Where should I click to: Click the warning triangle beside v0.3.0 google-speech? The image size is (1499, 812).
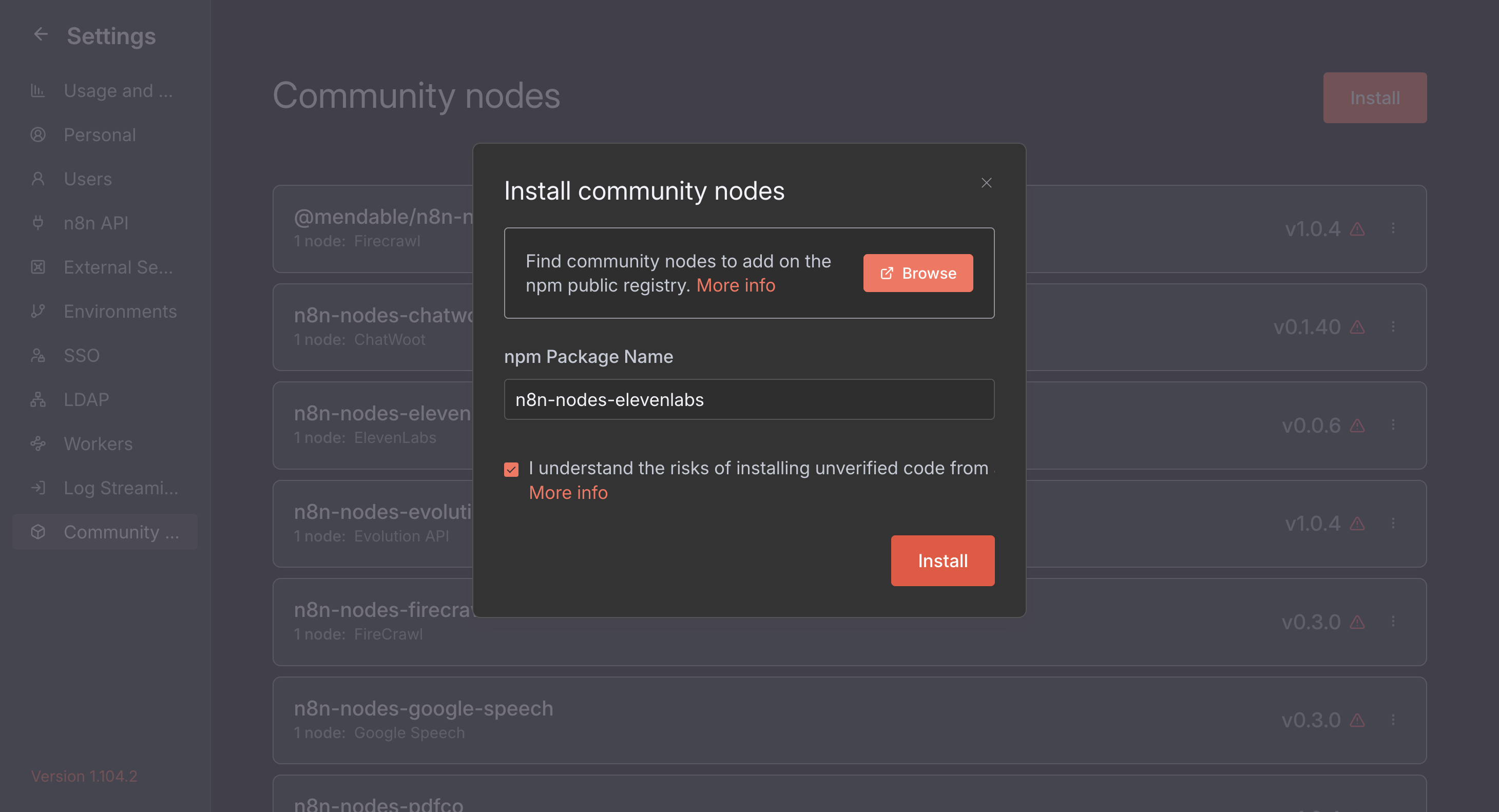1357,720
